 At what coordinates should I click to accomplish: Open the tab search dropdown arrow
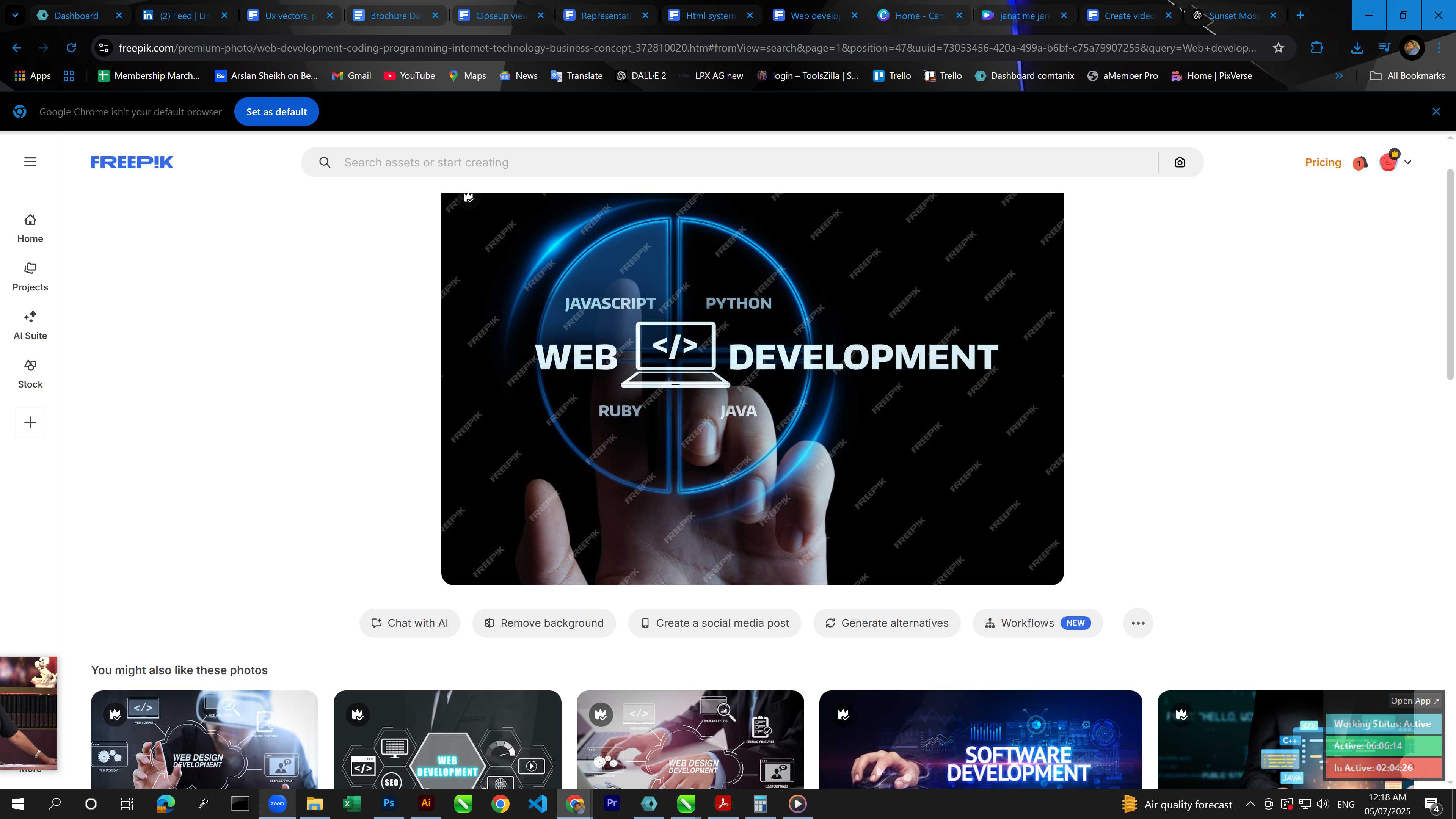tap(15, 16)
